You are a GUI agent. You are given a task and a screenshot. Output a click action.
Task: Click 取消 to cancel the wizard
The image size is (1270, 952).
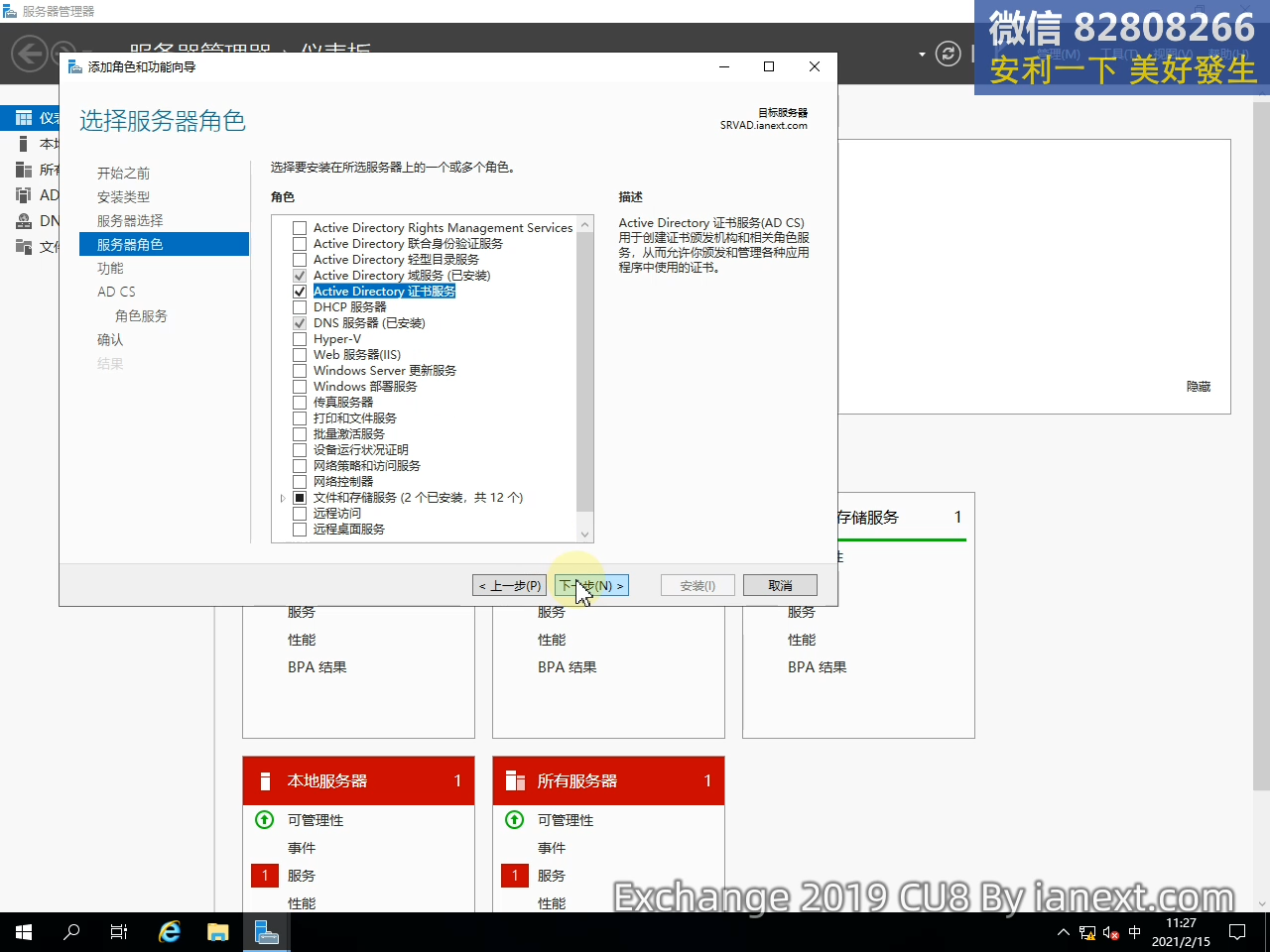tap(781, 586)
